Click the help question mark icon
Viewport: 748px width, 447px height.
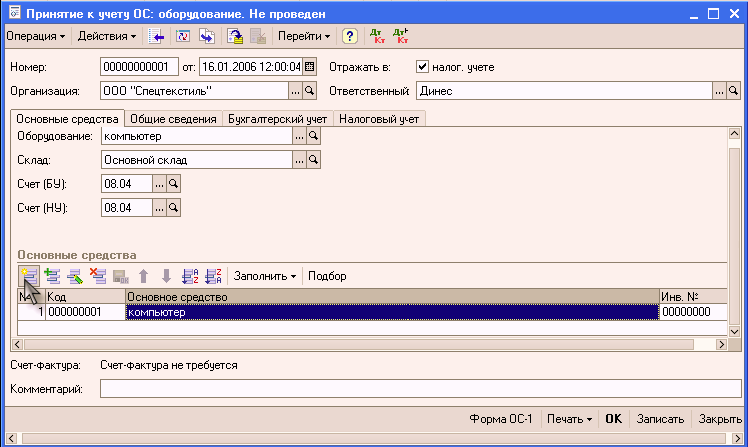350,36
